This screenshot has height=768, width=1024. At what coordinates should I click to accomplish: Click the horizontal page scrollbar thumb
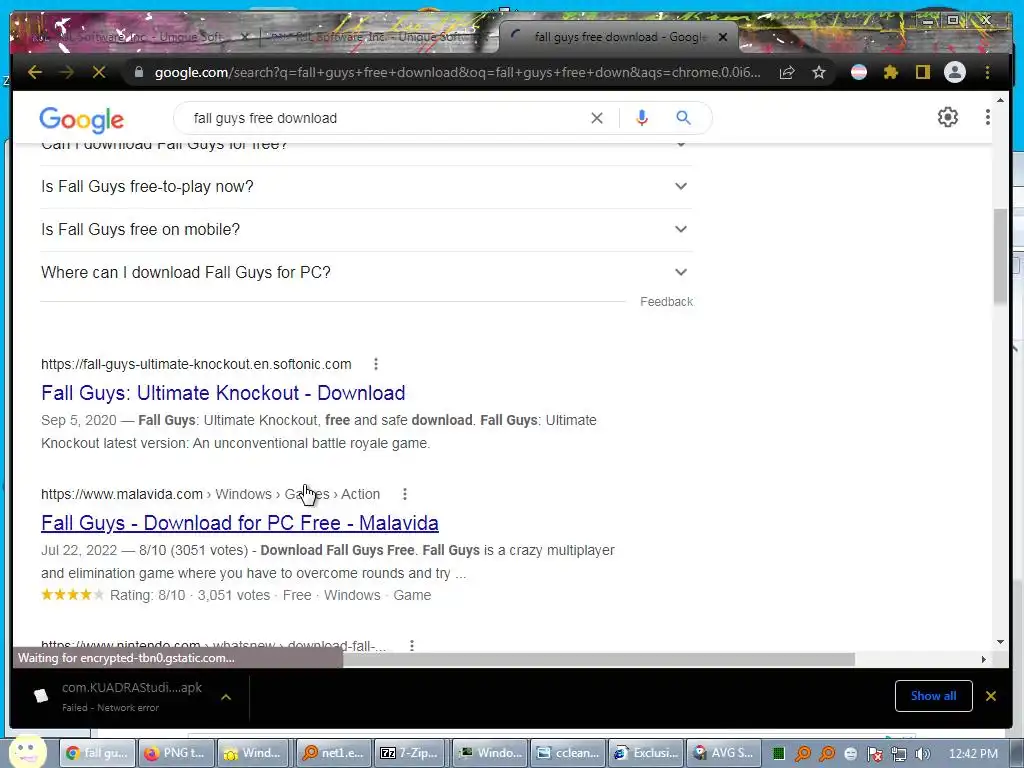click(x=598, y=660)
